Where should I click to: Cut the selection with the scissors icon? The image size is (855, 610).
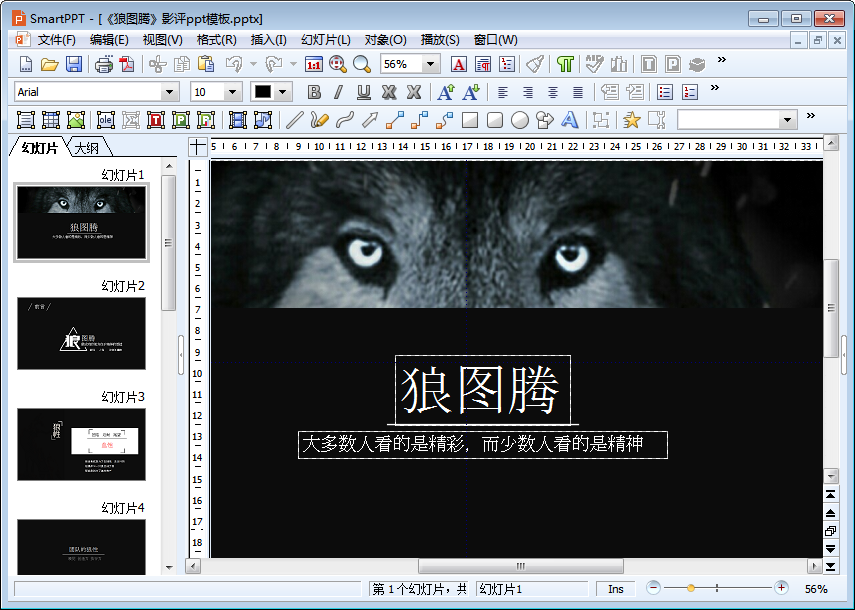pyautogui.click(x=158, y=64)
